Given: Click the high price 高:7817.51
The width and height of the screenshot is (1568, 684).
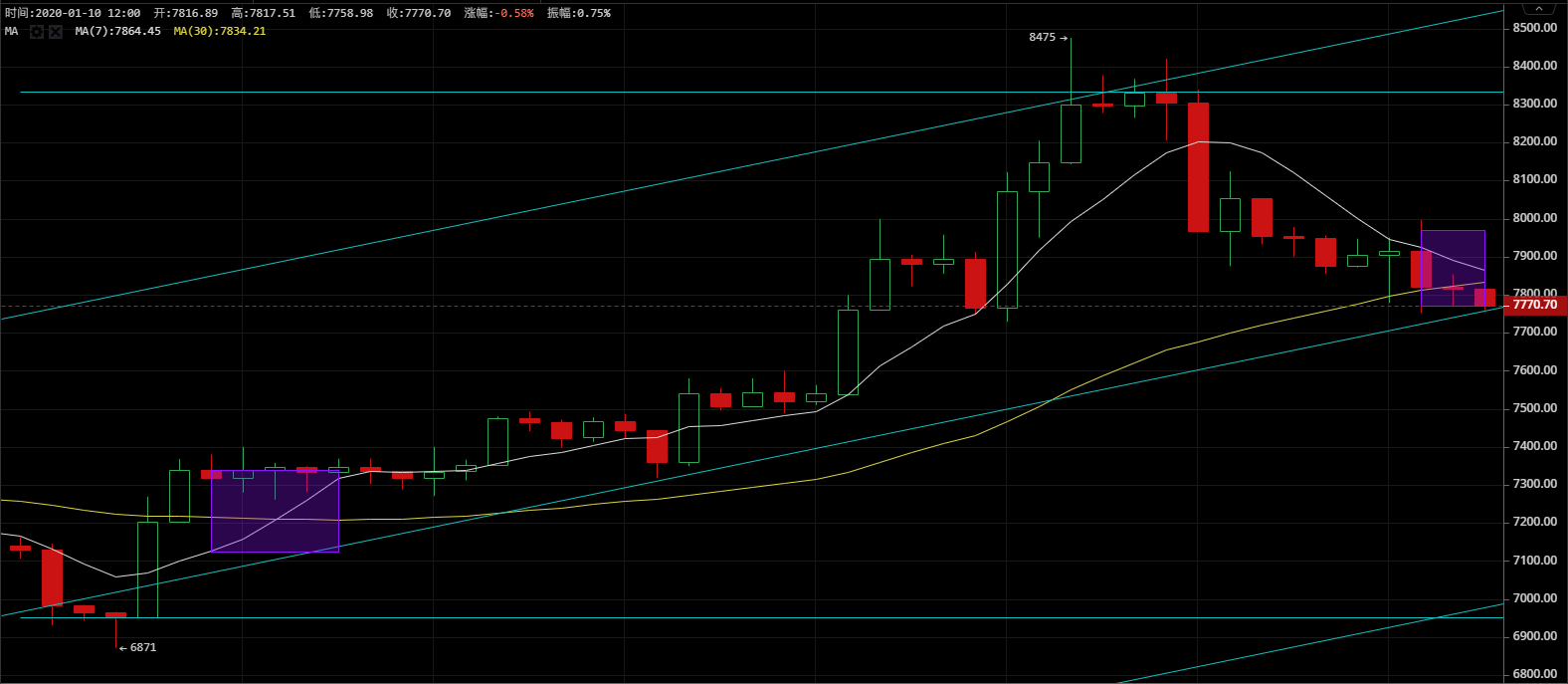Looking at the screenshot, I should [263, 13].
